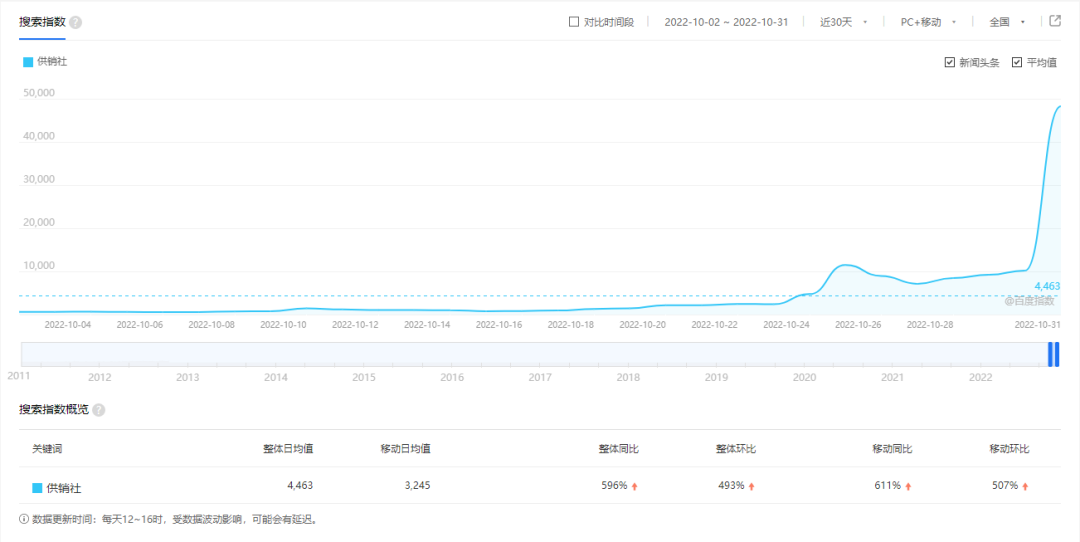The image size is (1080, 542).
Task: Click the 整体环比 red up arrow
Action: (x=752, y=486)
